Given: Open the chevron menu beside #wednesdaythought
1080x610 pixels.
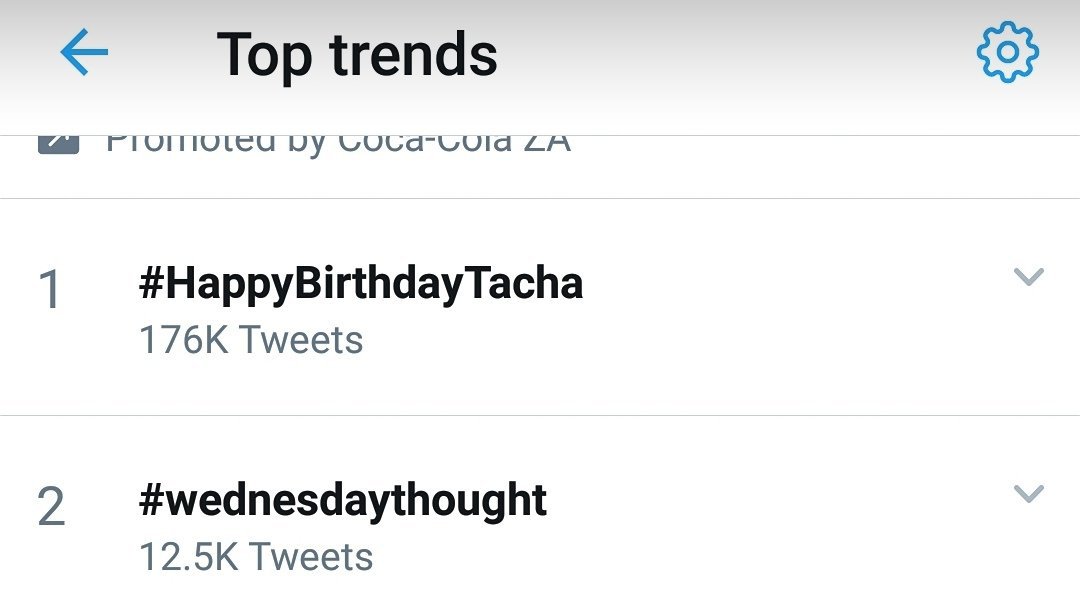Looking at the screenshot, I should (x=1028, y=494).
